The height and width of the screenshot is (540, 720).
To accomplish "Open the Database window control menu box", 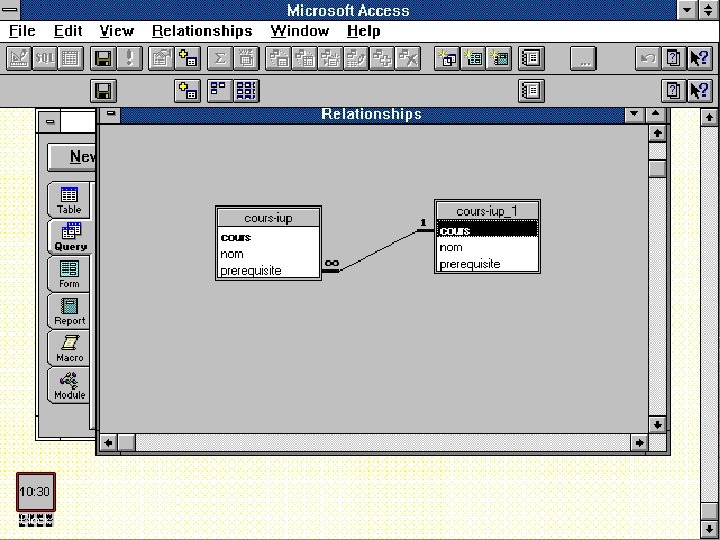I will [x=50, y=122].
